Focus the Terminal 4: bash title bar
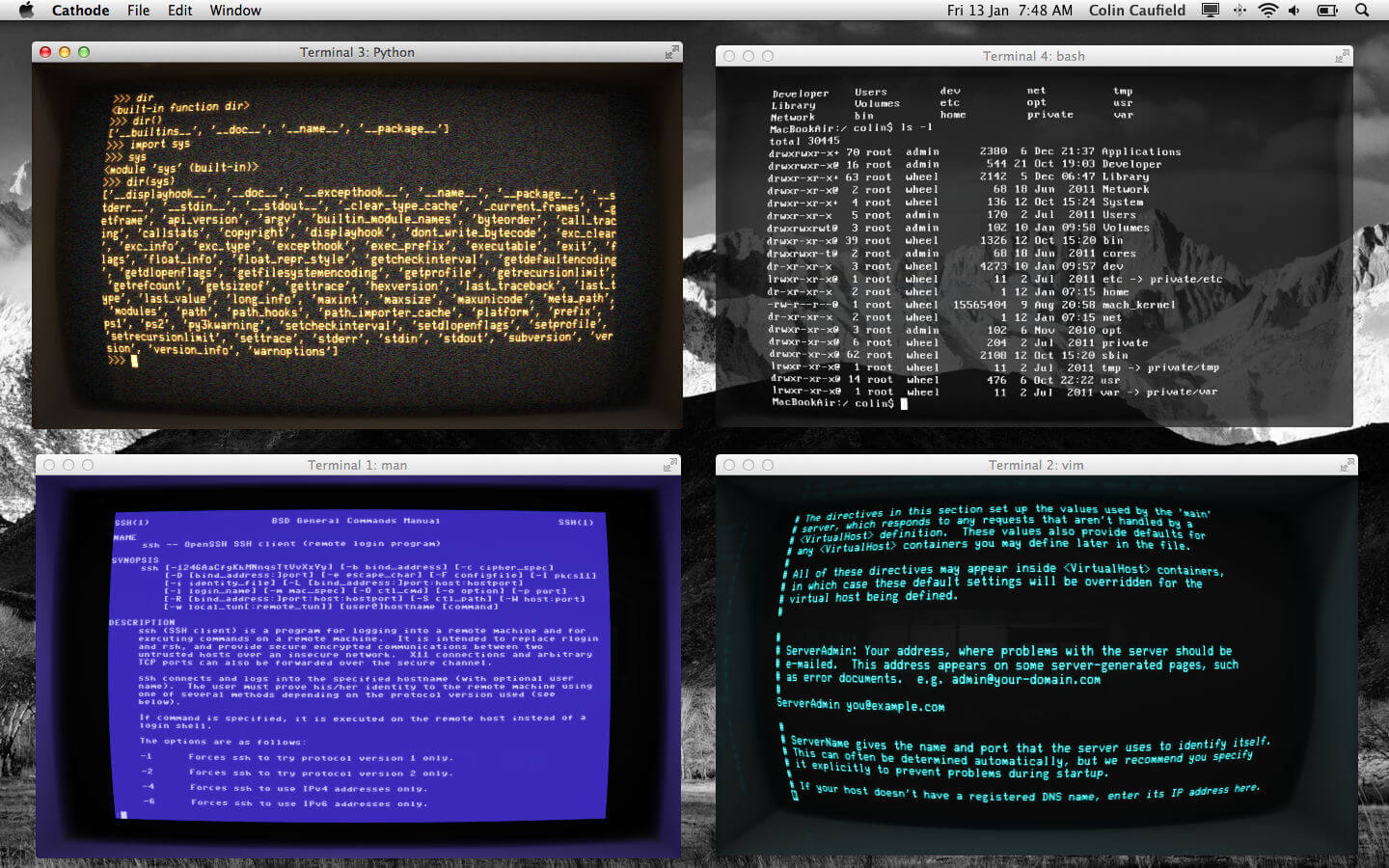Screen dimensions: 1389x868 (1034, 56)
